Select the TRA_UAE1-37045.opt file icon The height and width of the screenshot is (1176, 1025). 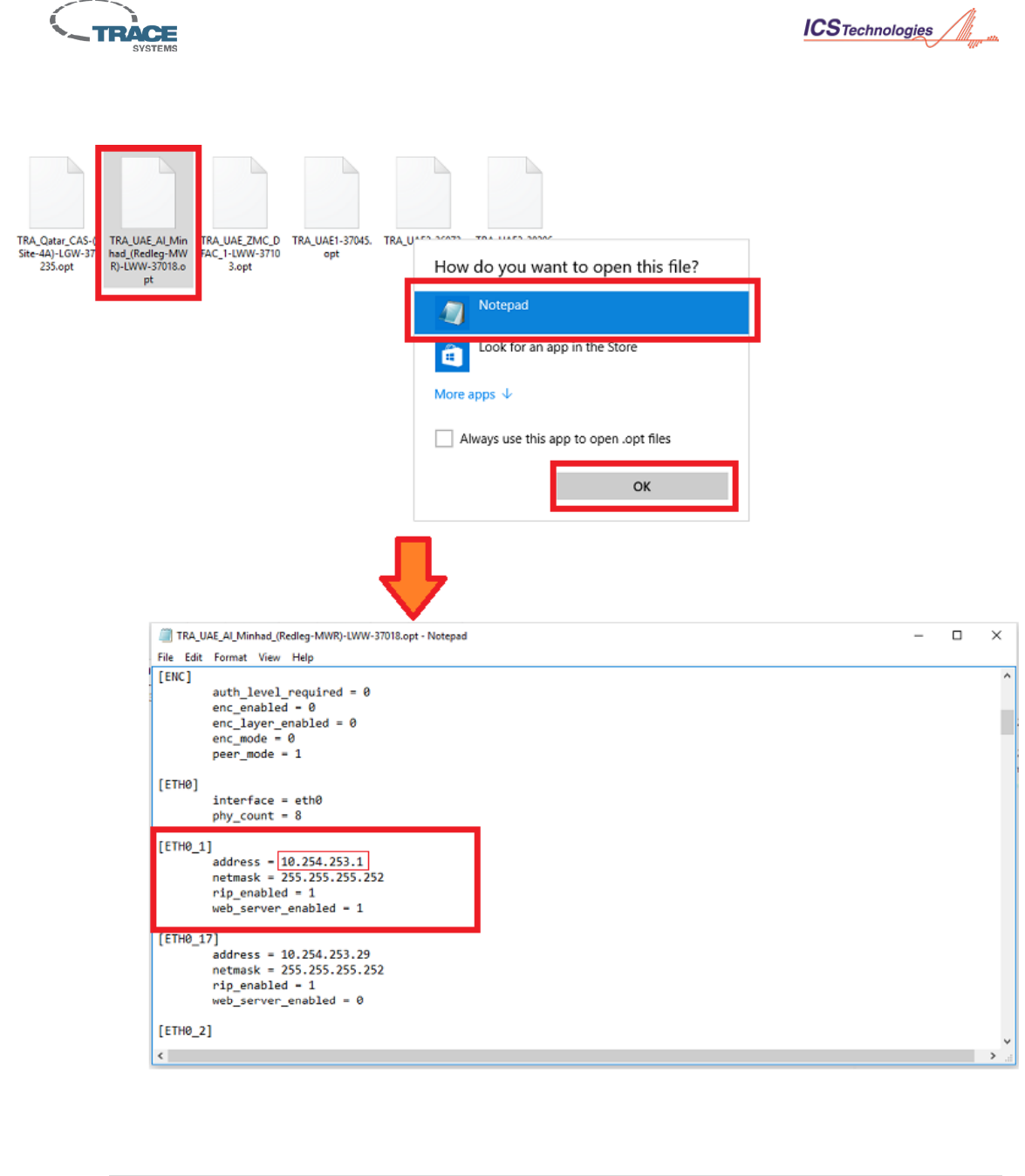[x=331, y=193]
